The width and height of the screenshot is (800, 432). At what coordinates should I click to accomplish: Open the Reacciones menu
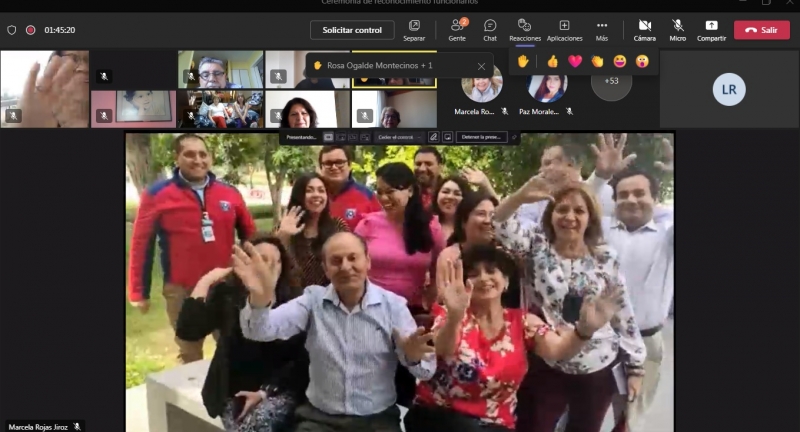coord(524,29)
